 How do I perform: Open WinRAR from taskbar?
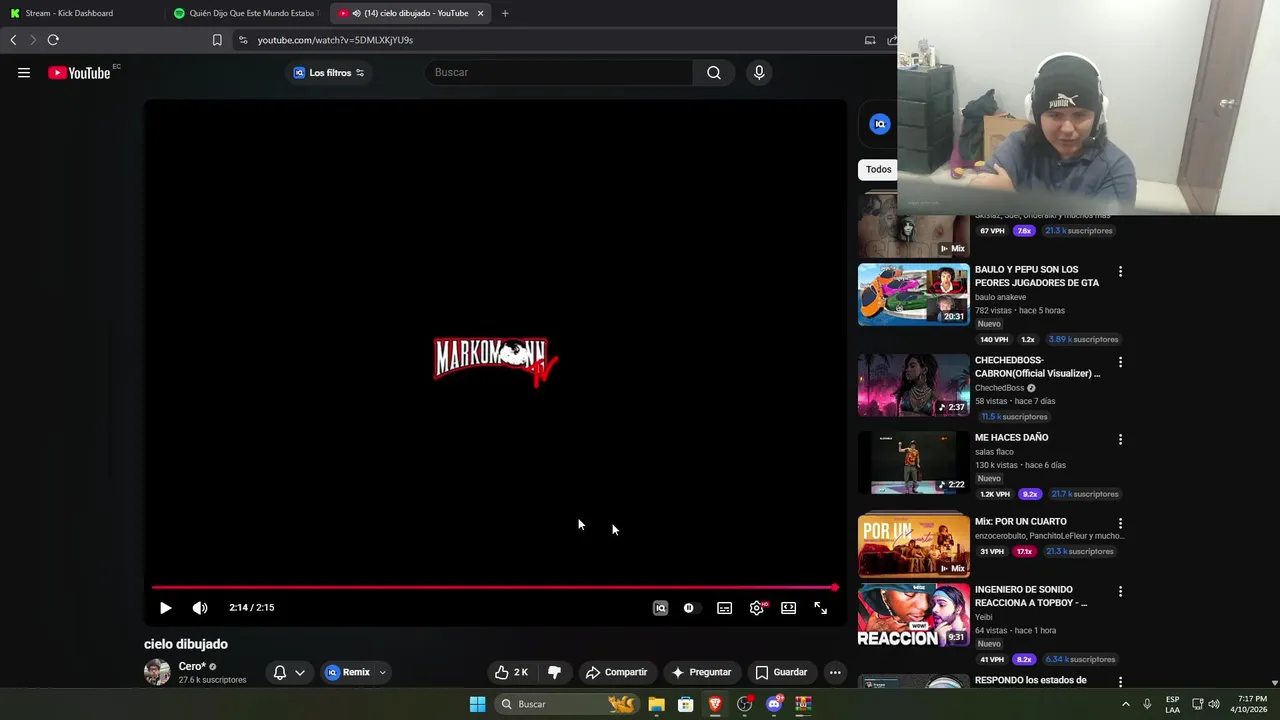tap(803, 704)
